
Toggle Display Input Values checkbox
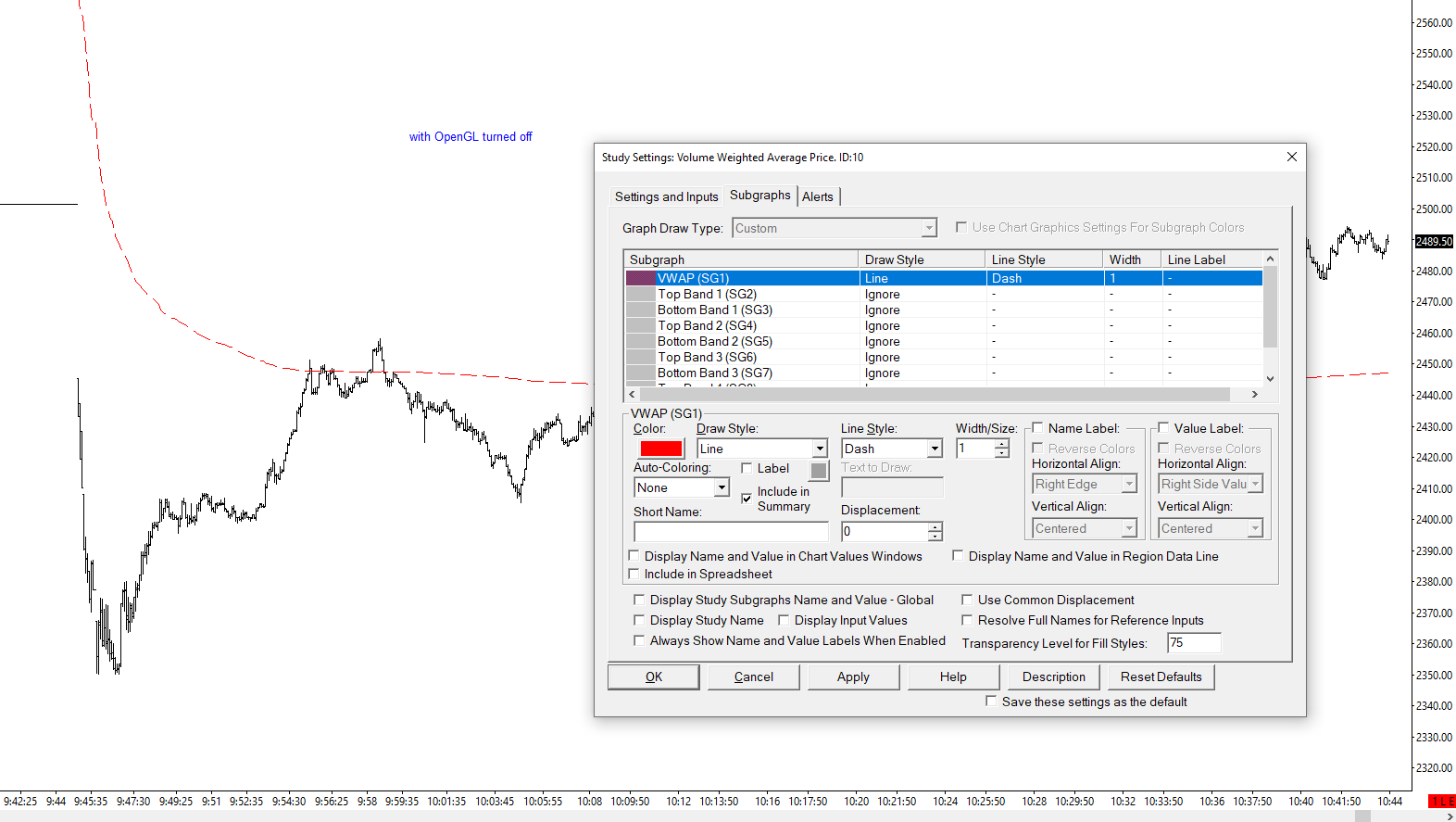point(784,620)
